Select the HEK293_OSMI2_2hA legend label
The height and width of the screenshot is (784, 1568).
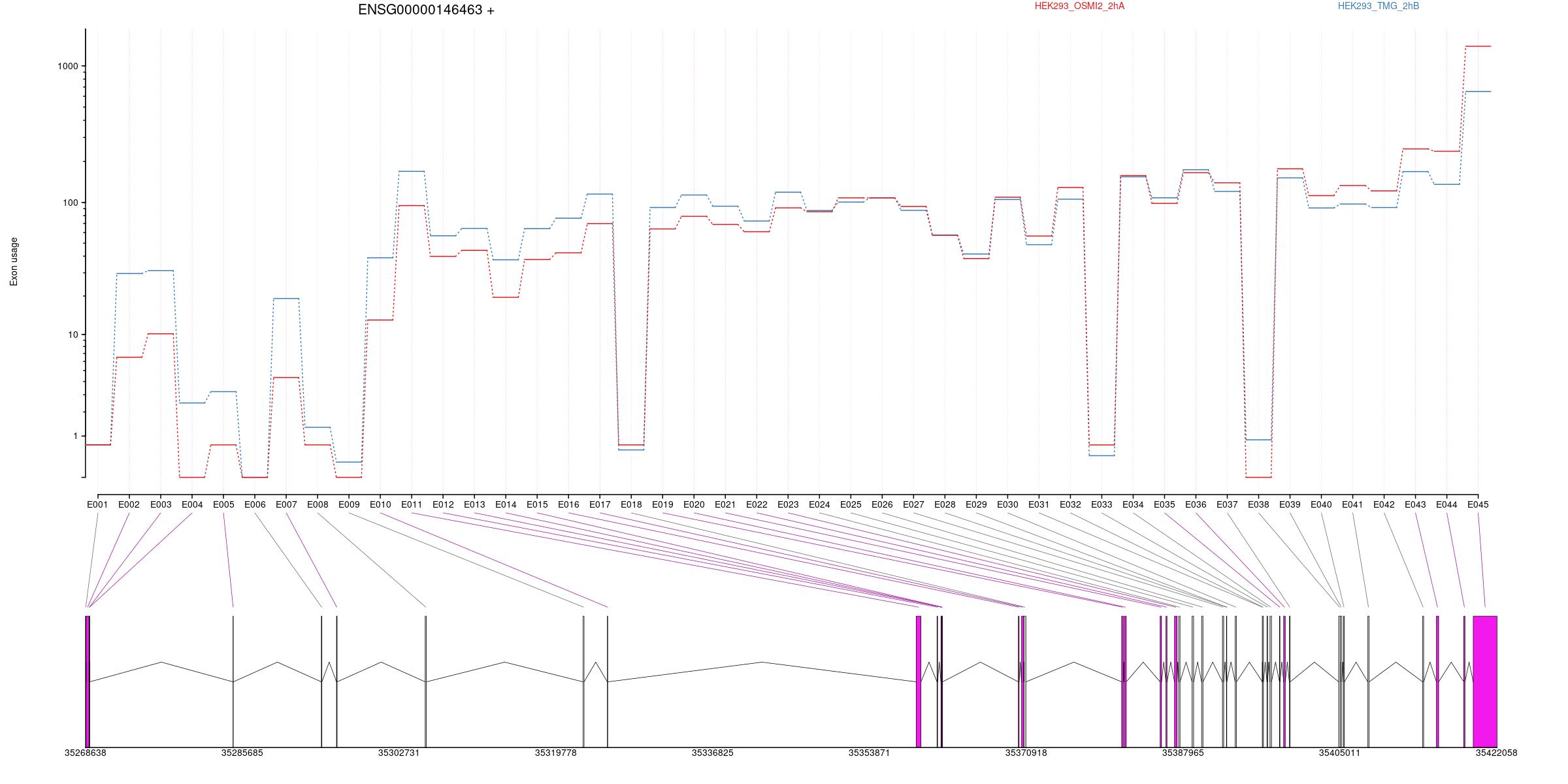[x=1079, y=6]
